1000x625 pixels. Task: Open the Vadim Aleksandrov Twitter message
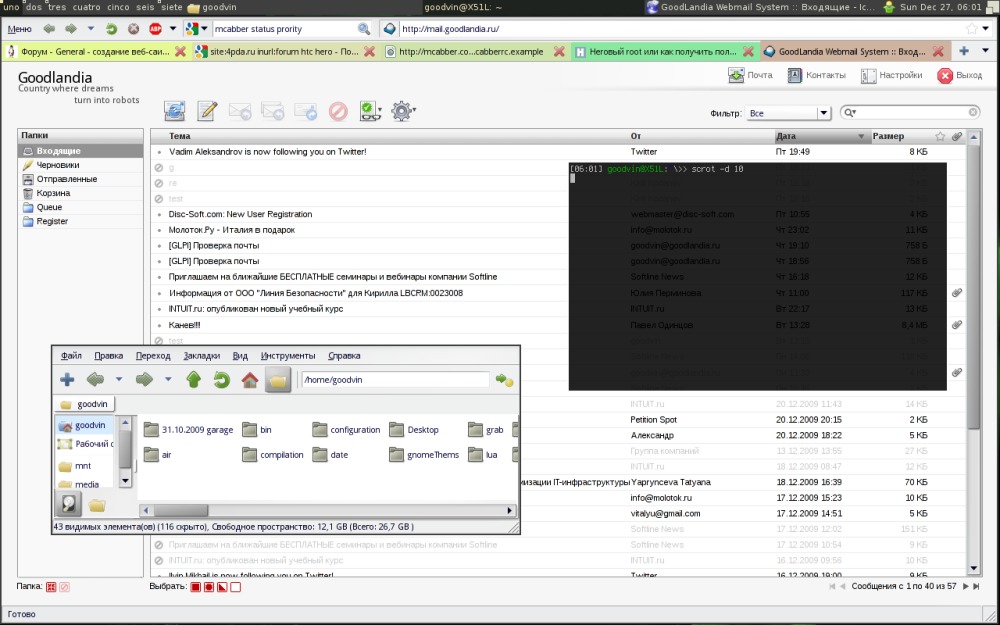point(267,152)
